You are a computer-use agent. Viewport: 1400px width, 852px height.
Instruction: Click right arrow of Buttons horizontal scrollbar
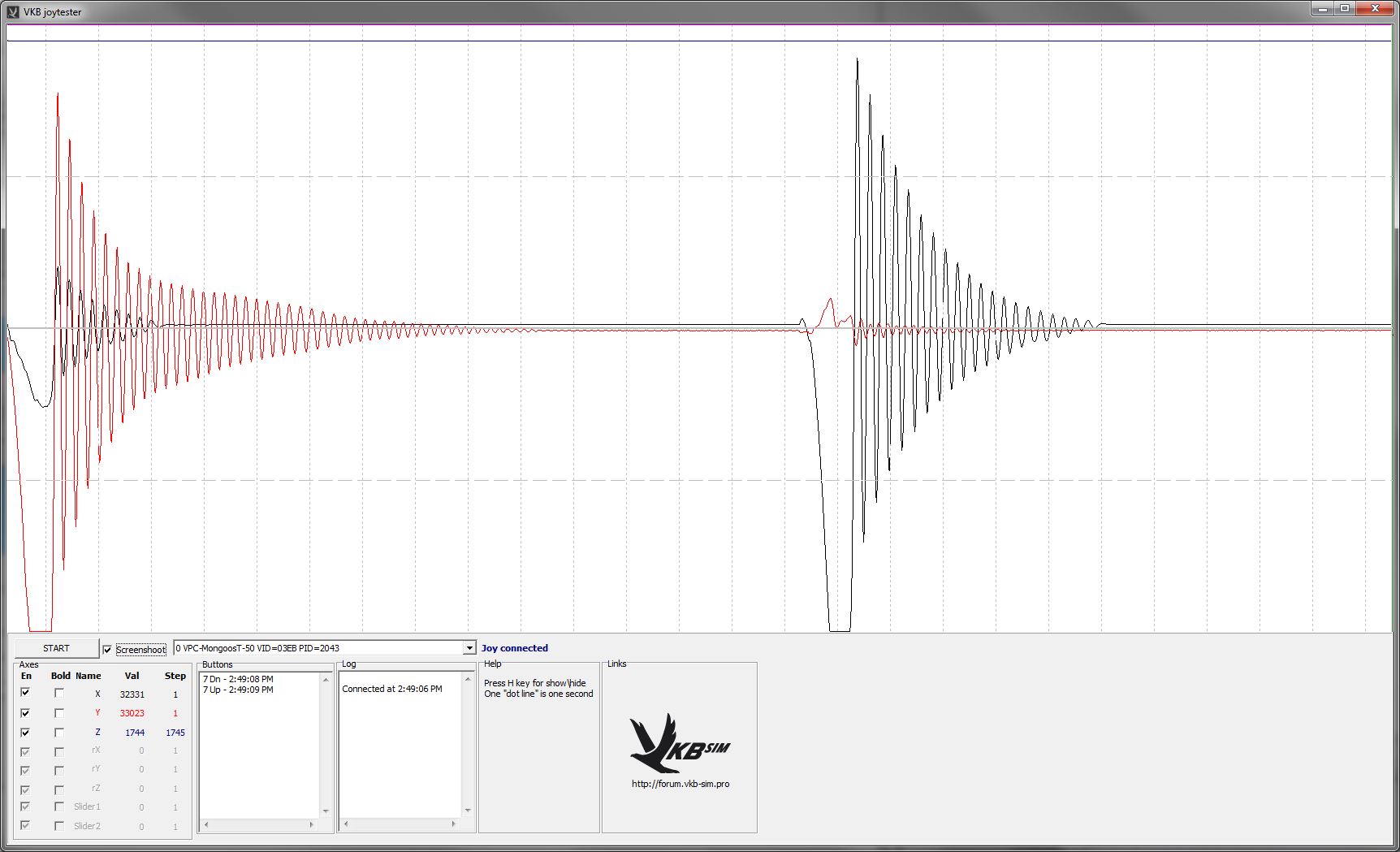tap(312, 824)
